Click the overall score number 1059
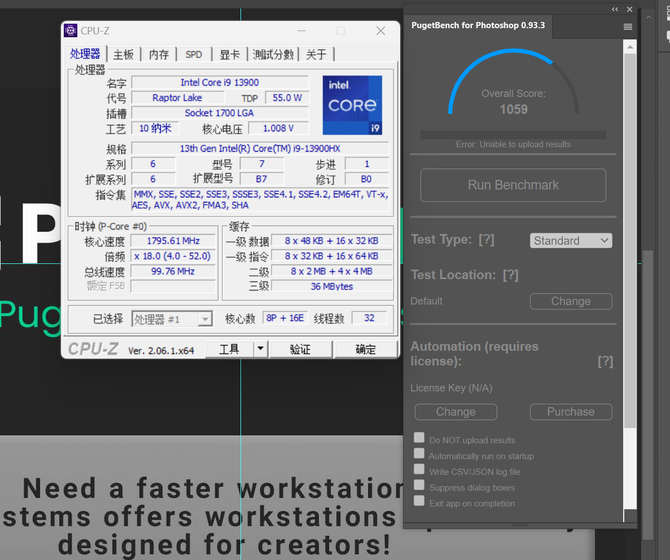This screenshot has height=560, width=670. click(514, 109)
